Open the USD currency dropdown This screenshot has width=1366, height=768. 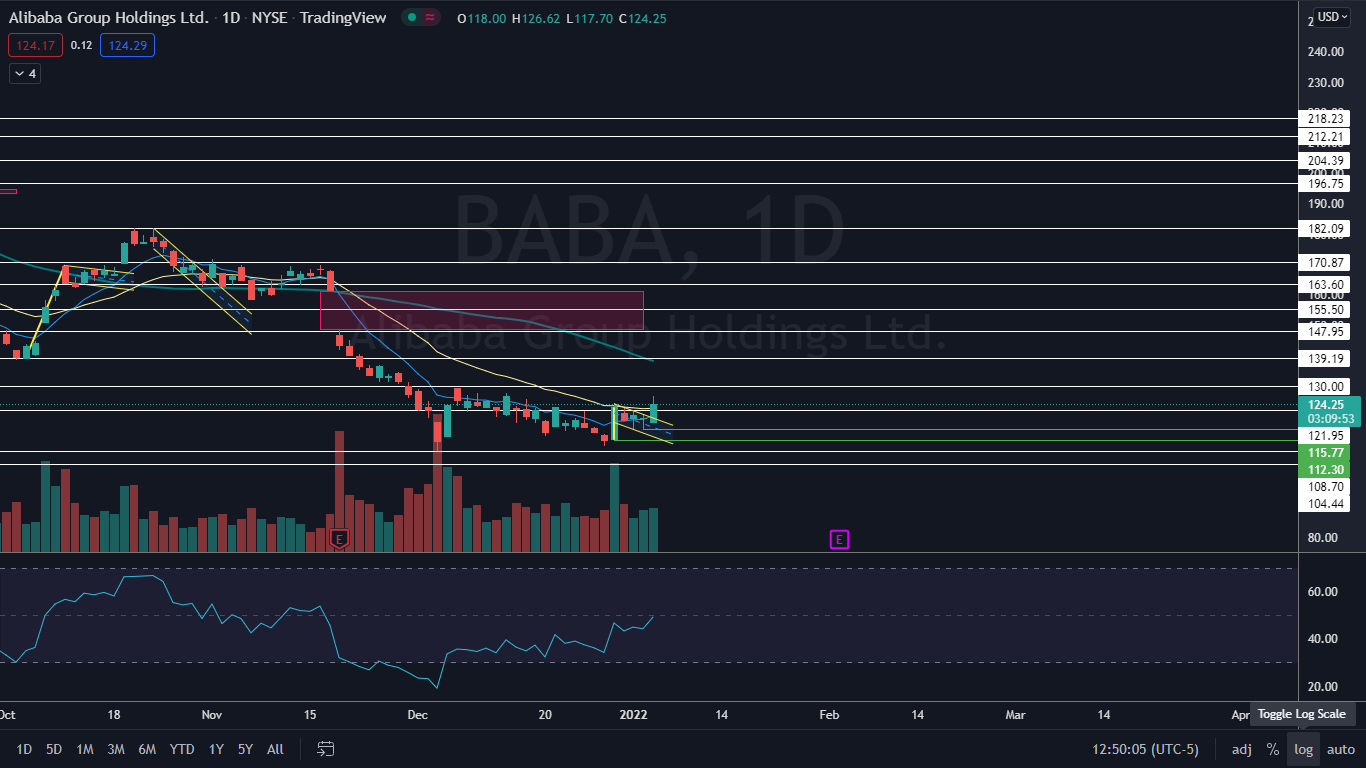(1332, 17)
